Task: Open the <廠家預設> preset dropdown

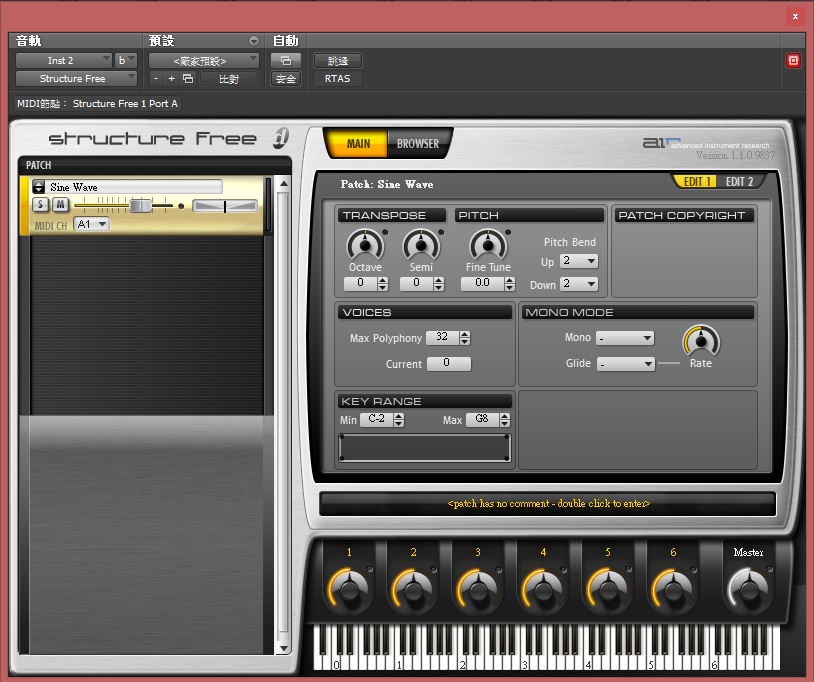Action: 204,61
